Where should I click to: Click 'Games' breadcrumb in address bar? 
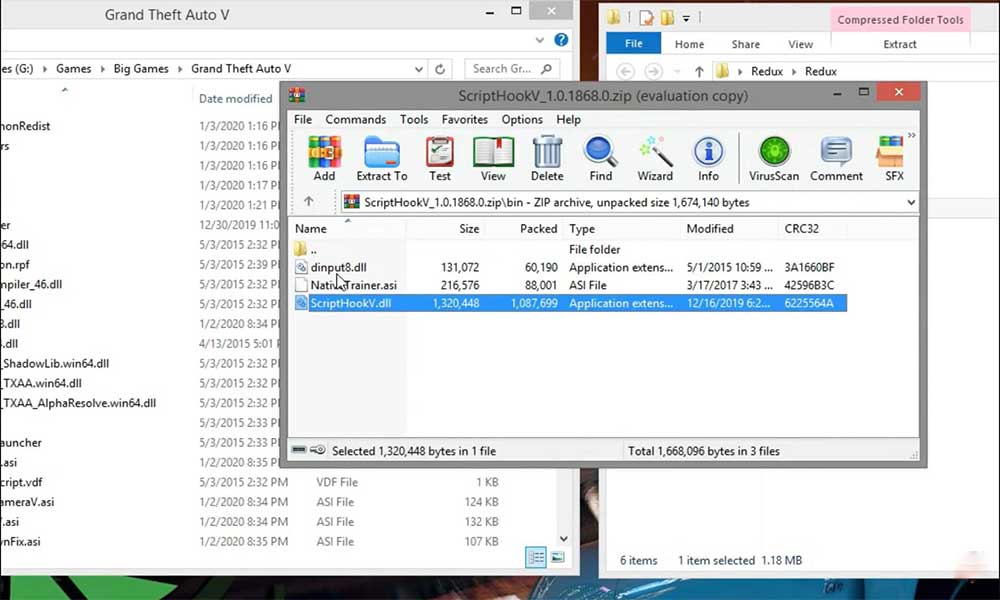point(73,68)
